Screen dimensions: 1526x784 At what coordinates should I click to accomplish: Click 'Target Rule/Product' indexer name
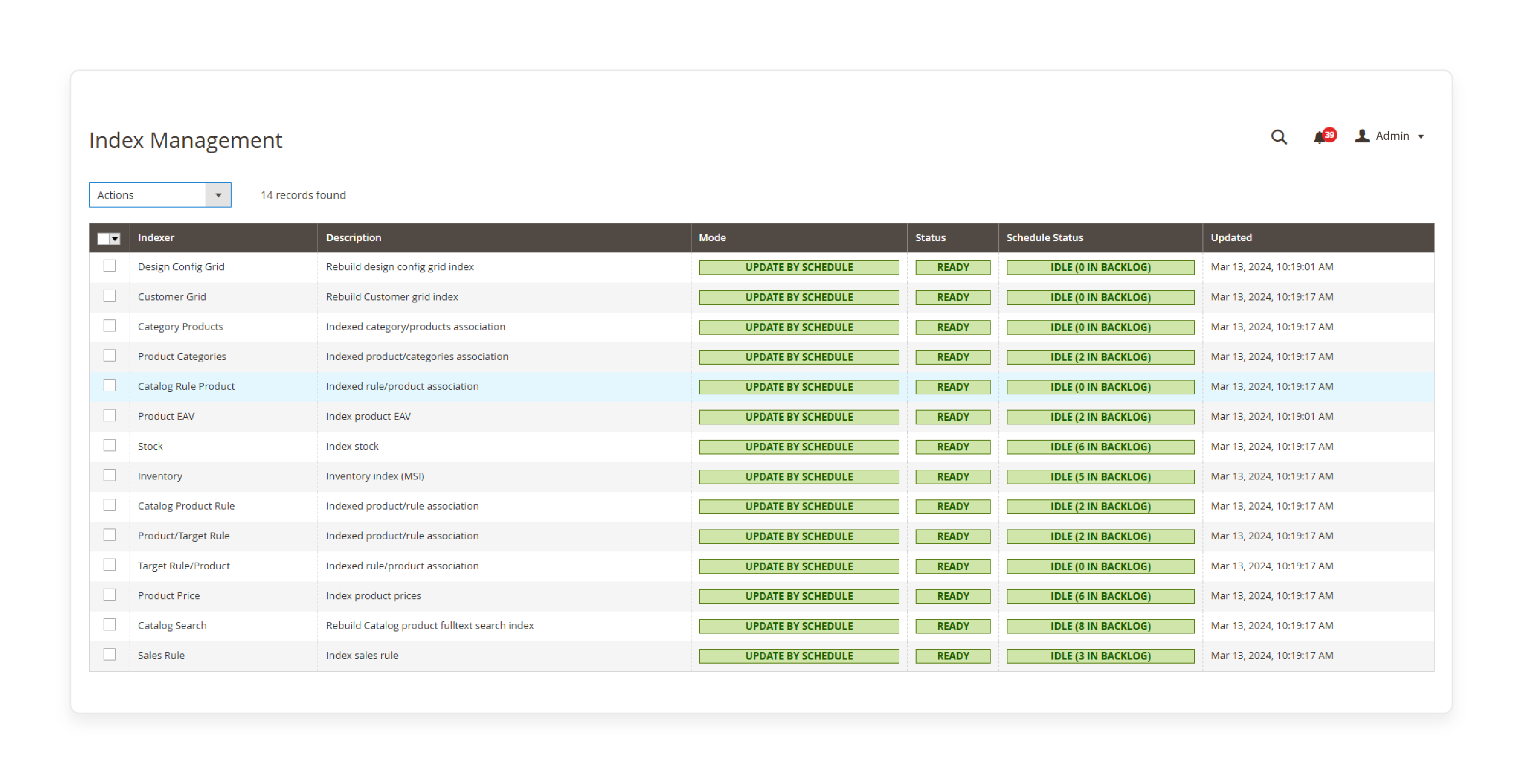click(184, 566)
